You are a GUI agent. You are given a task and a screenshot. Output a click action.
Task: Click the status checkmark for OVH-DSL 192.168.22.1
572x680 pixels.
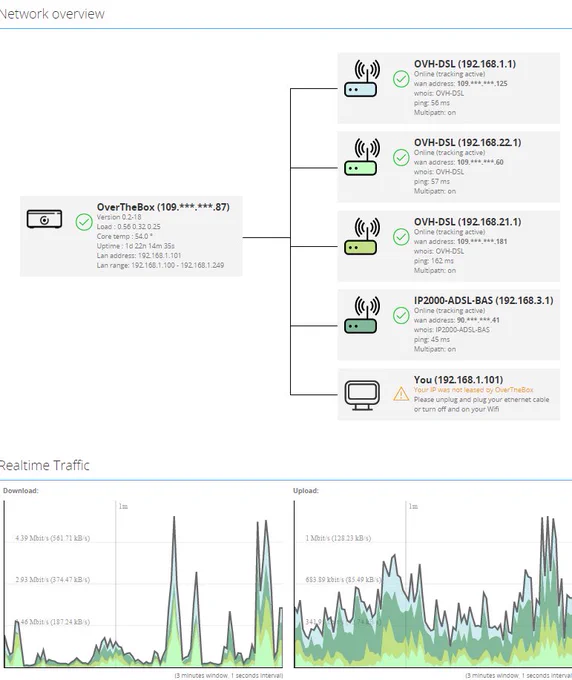pos(401,158)
